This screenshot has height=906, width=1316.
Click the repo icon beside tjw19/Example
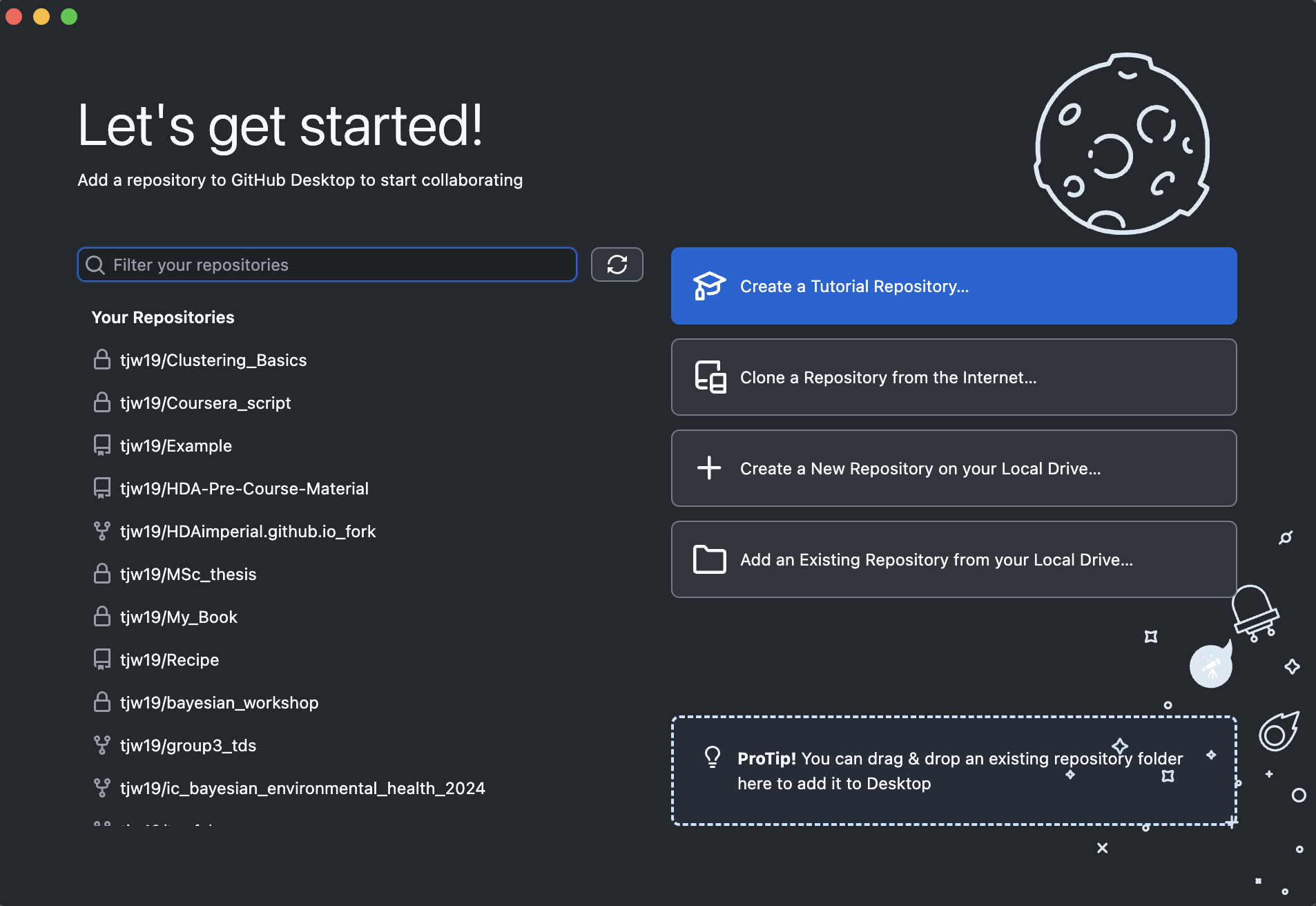(x=102, y=445)
